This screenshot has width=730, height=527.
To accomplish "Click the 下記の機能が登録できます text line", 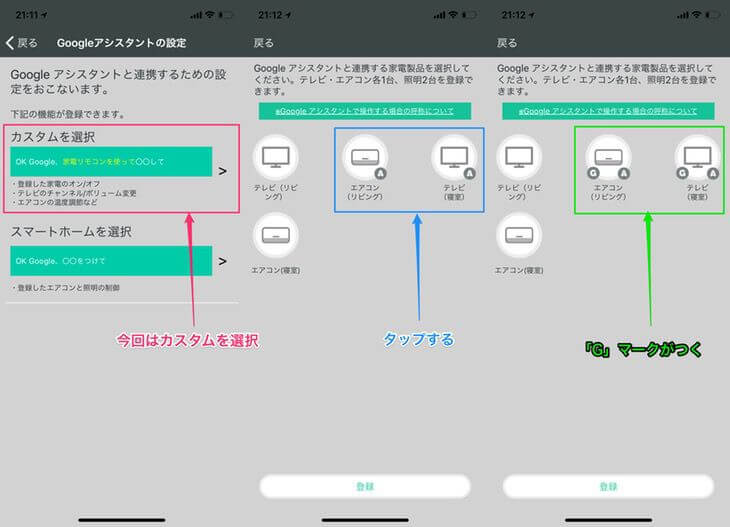I will tap(68, 114).
